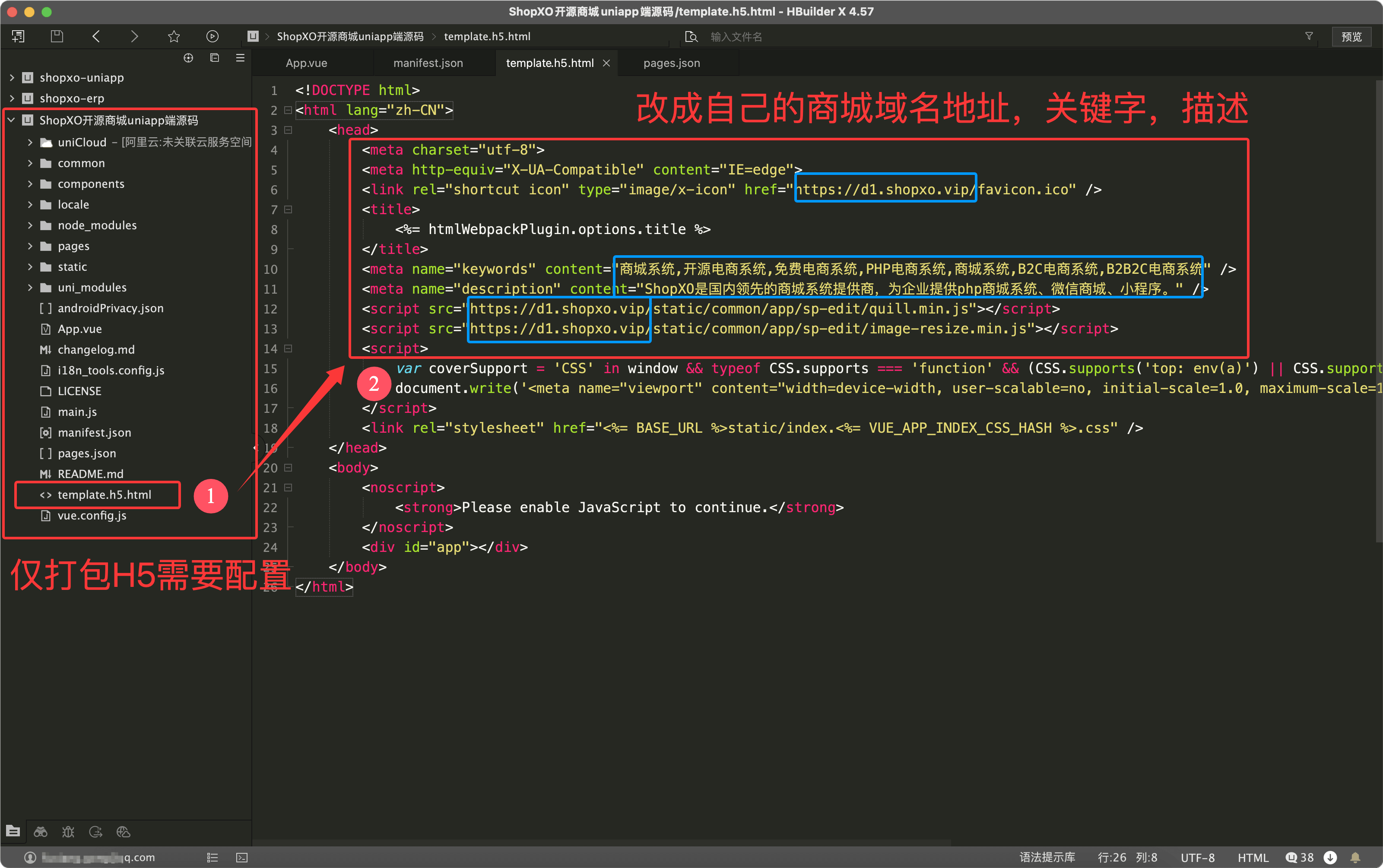Collapse ShopXO开源商城uniapp端源码 project

(x=12, y=120)
